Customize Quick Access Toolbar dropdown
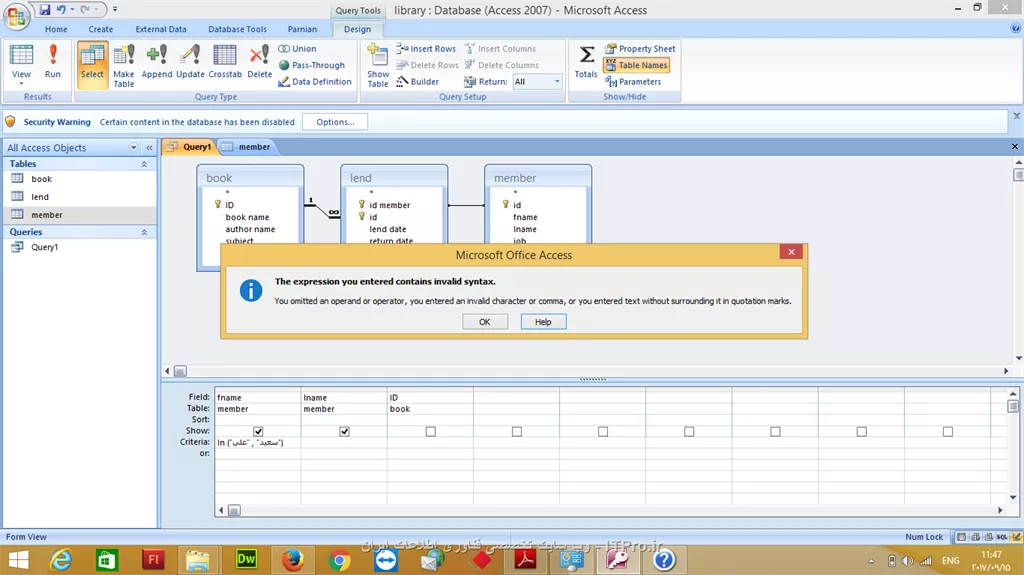 [x=115, y=9]
